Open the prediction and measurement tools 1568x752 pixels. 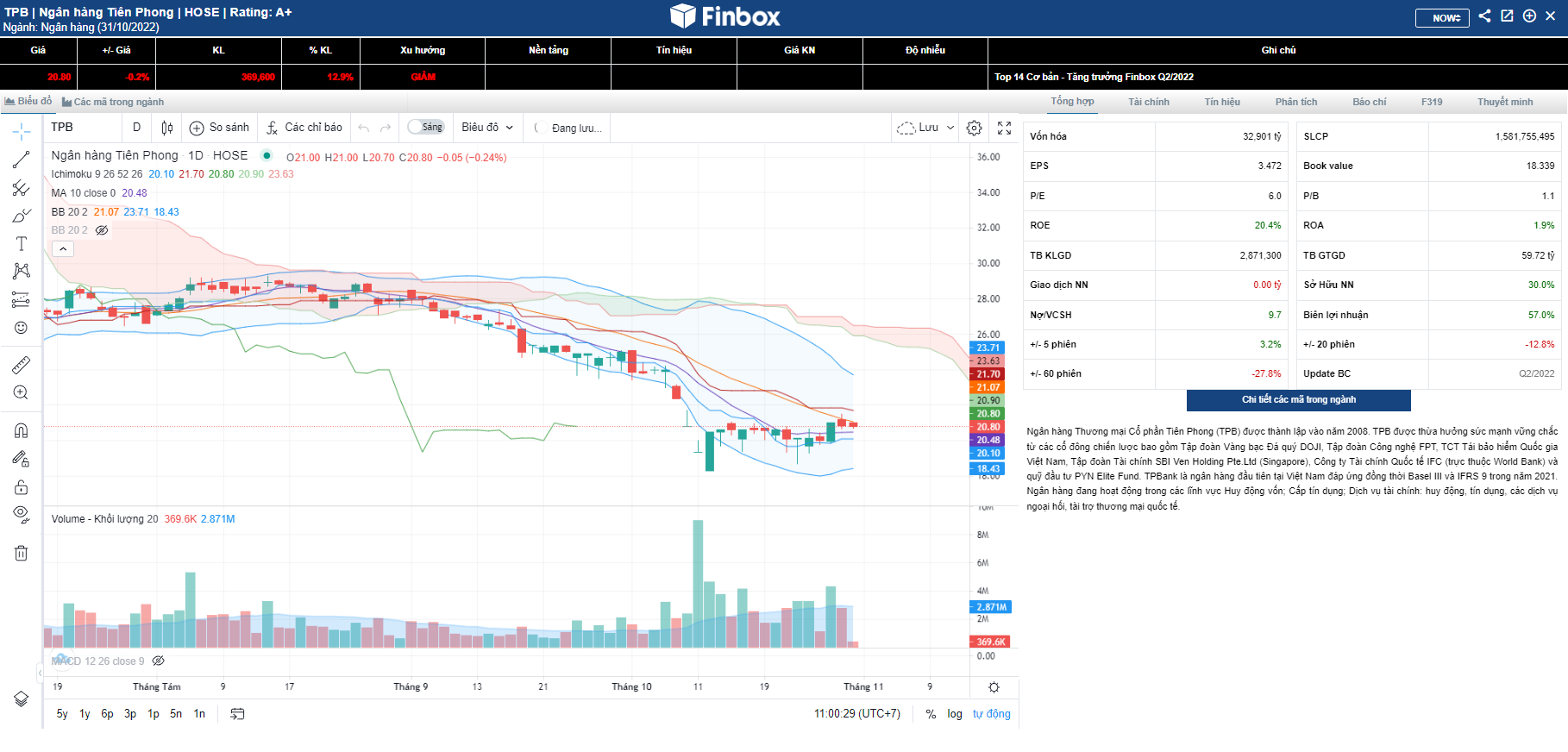point(22,300)
